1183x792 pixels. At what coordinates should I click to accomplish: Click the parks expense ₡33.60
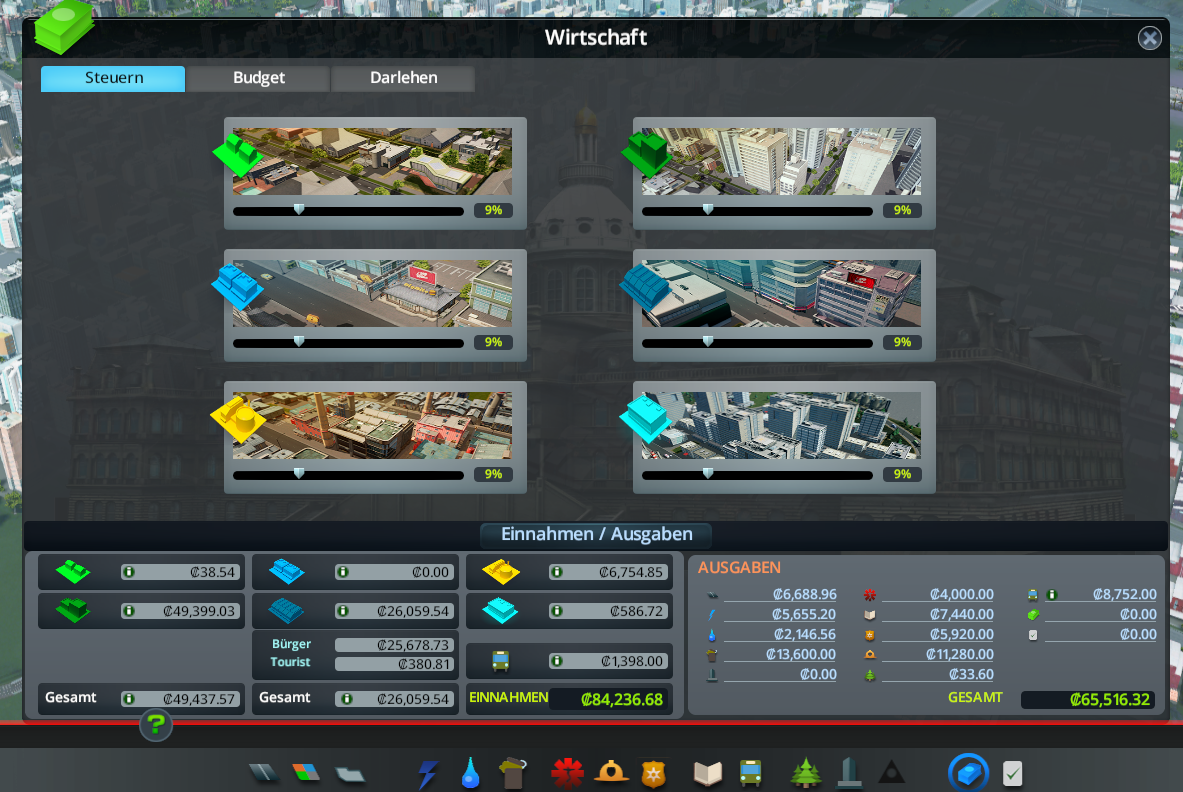[971, 674]
